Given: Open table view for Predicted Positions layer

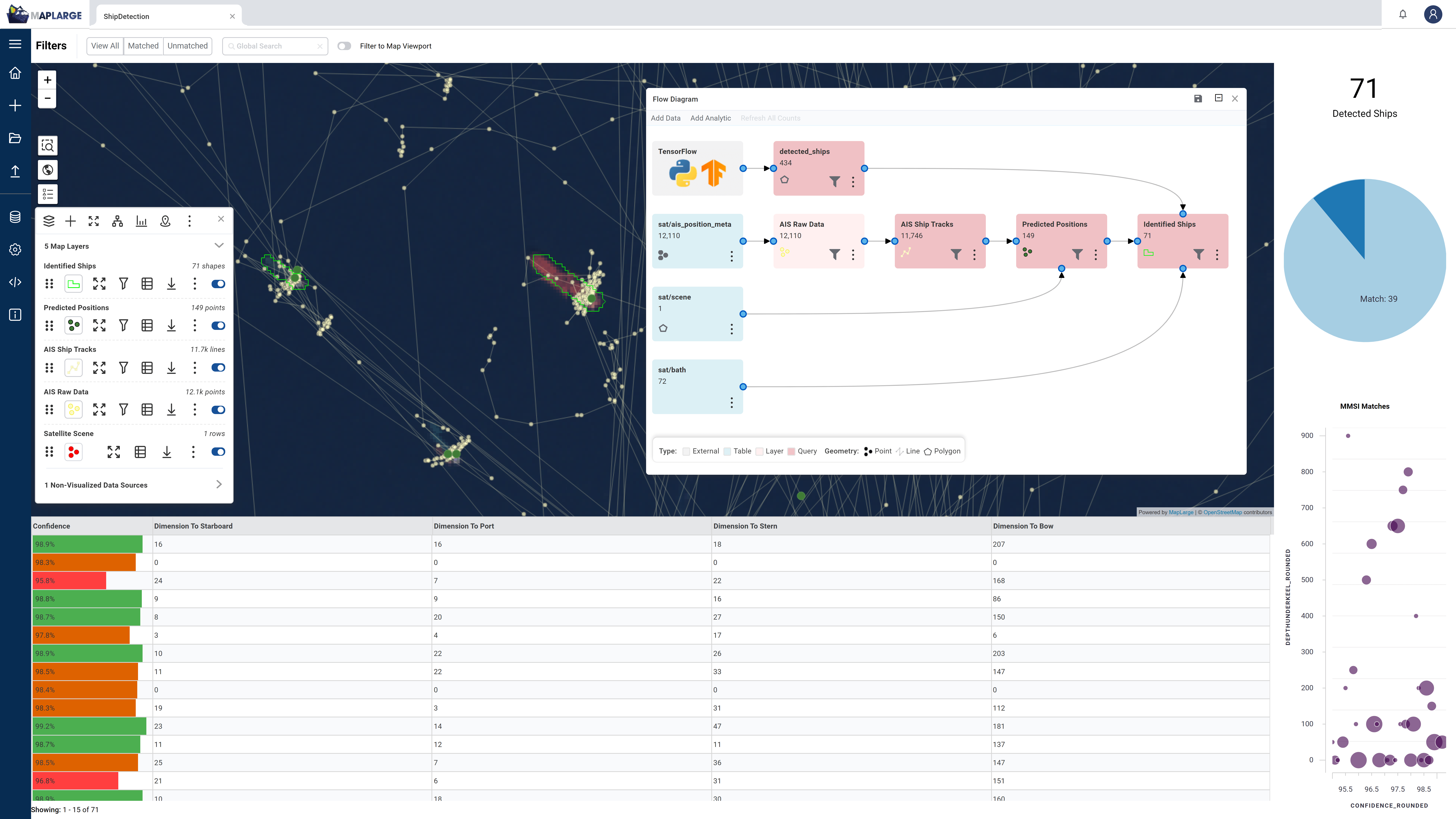Looking at the screenshot, I should point(147,326).
